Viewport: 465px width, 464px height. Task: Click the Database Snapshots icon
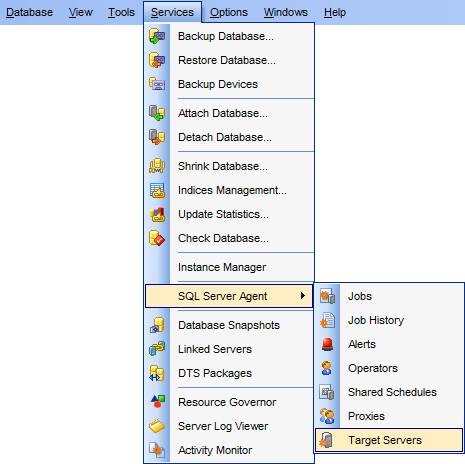[x=157, y=325]
